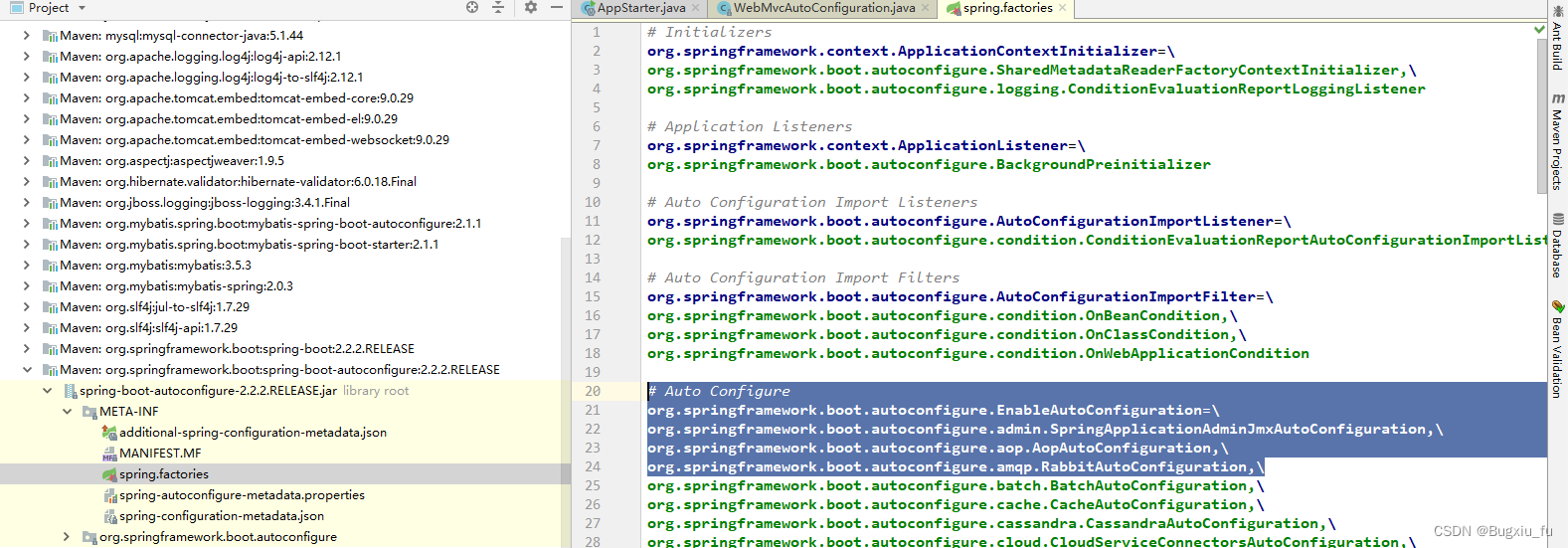
Task: Click library icon of tomcat-embed-websocket:9.0.29
Action: pyautogui.click(x=50, y=139)
